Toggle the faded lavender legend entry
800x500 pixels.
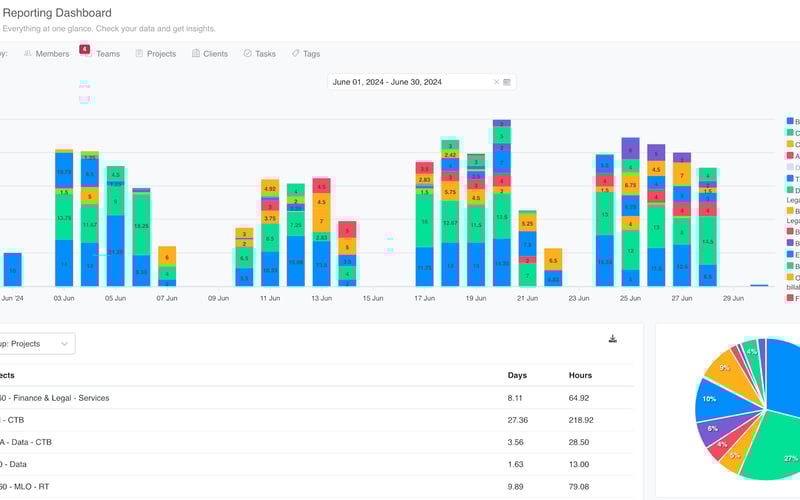click(x=792, y=167)
